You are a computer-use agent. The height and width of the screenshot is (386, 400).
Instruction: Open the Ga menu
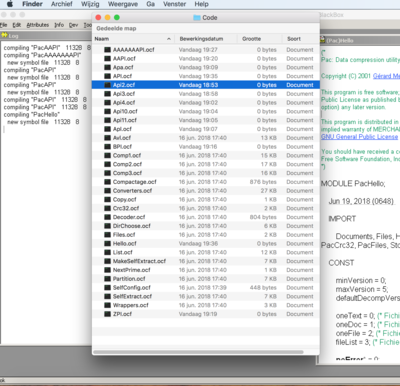[x=150, y=4]
